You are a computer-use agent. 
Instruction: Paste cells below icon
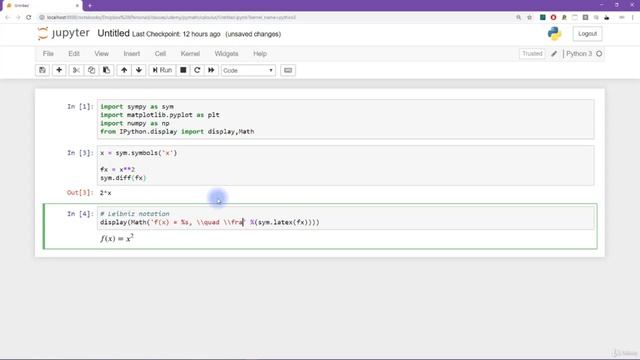(x=106, y=70)
